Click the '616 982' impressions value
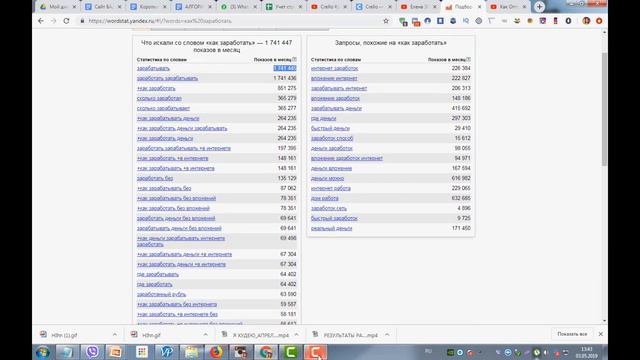The width and height of the screenshot is (640, 360). 461,178
